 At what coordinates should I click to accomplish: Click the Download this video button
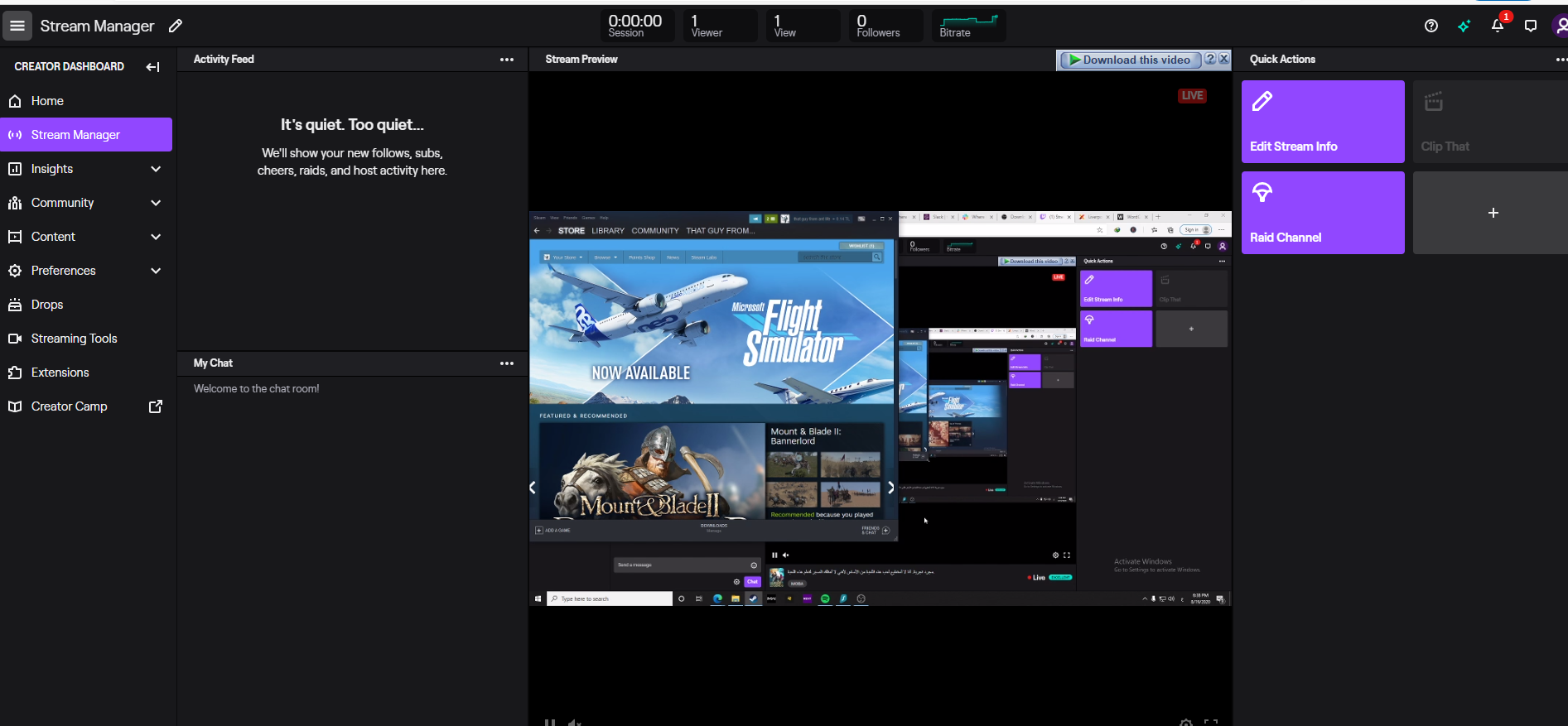[1130, 60]
